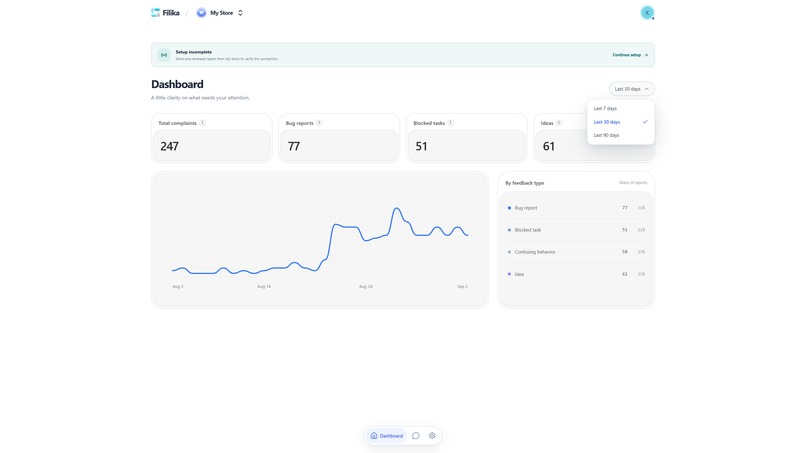Click the My Store avatar icon
Screen dimensions: 806x453
[x=201, y=13]
